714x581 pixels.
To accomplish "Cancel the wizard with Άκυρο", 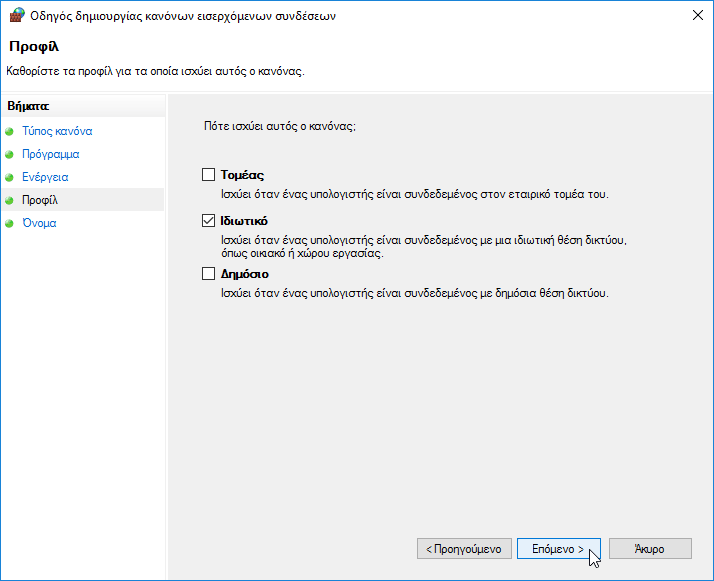I will click(650, 549).
